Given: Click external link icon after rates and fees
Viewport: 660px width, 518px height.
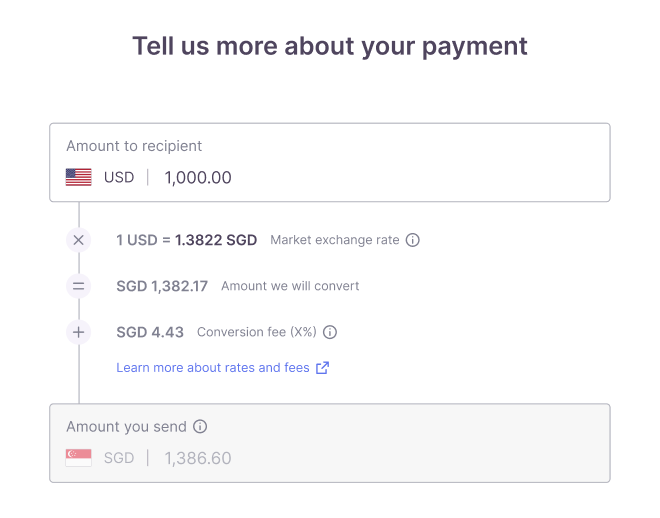Looking at the screenshot, I should (x=322, y=368).
